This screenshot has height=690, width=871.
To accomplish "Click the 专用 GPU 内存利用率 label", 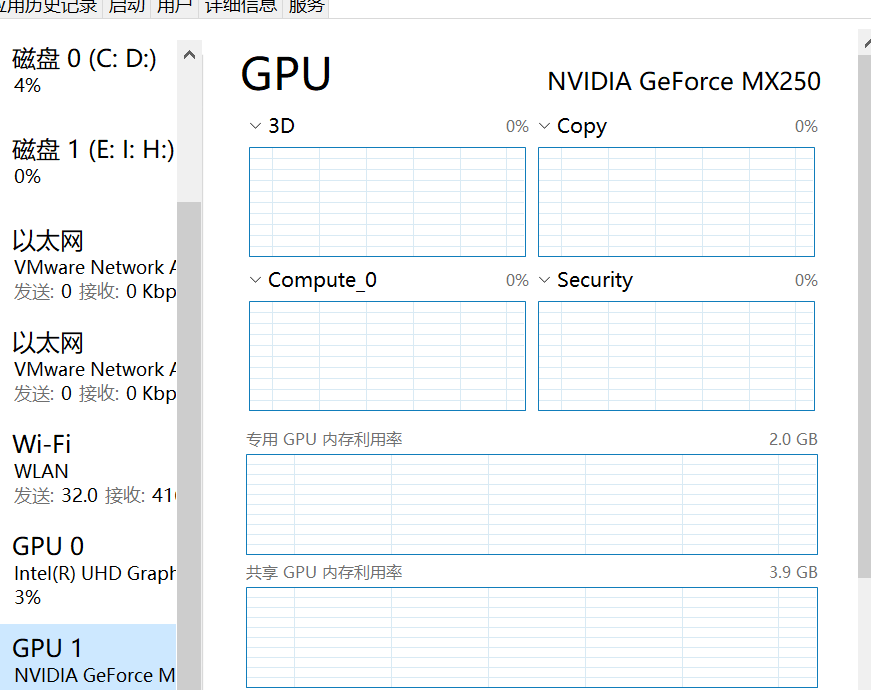I will pyautogui.click(x=324, y=439).
